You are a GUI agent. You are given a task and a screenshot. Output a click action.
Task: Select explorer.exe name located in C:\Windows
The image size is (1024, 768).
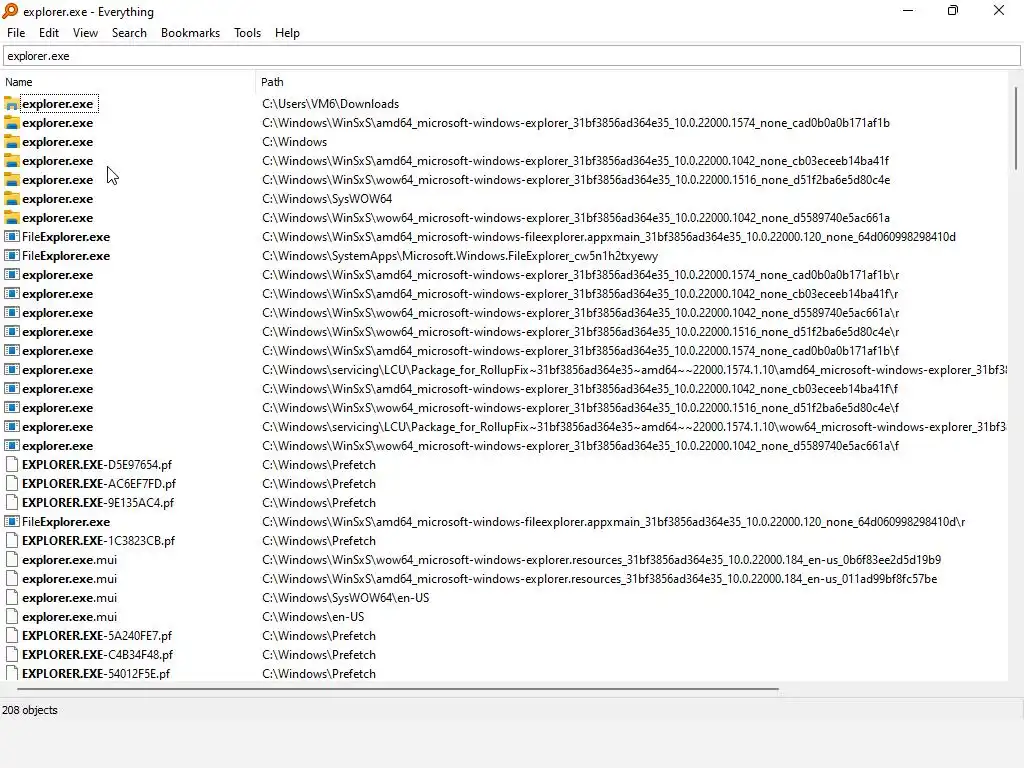pos(58,142)
